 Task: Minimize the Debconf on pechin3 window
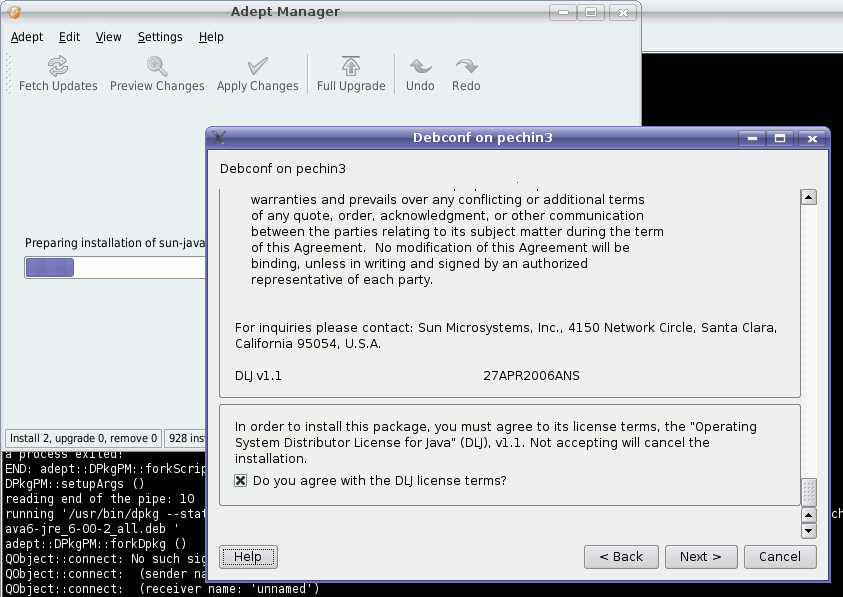pyautogui.click(x=752, y=138)
